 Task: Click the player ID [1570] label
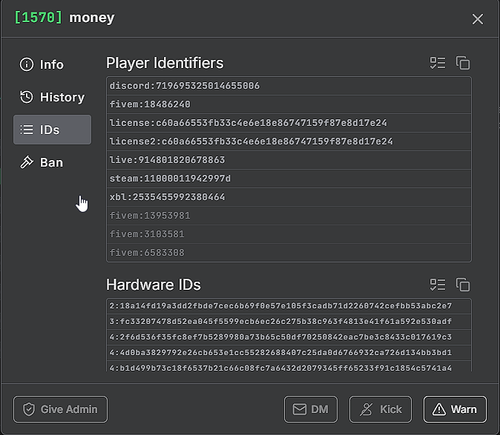38,17
